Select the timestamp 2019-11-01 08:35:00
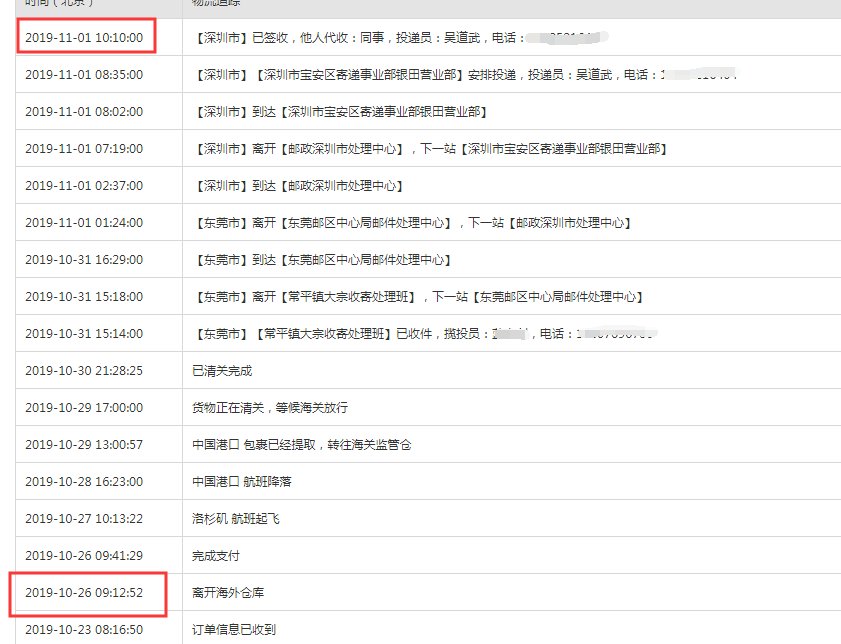Viewport: 841px width, 644px height. click(x=84, y=75)
